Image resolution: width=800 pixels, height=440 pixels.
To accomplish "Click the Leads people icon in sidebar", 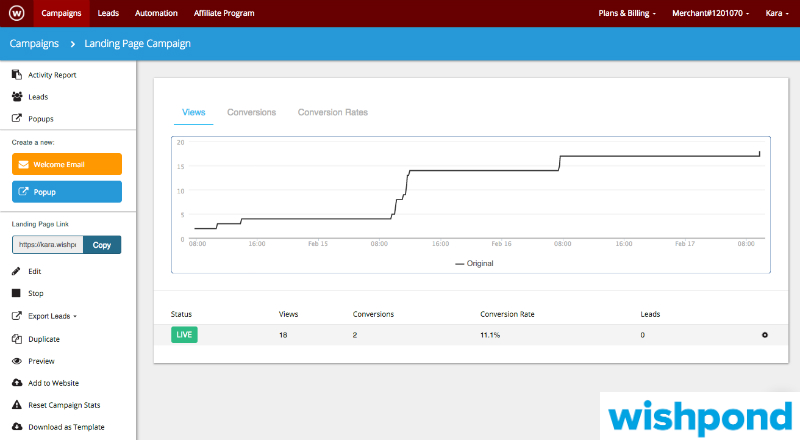I will coord(17,97).
